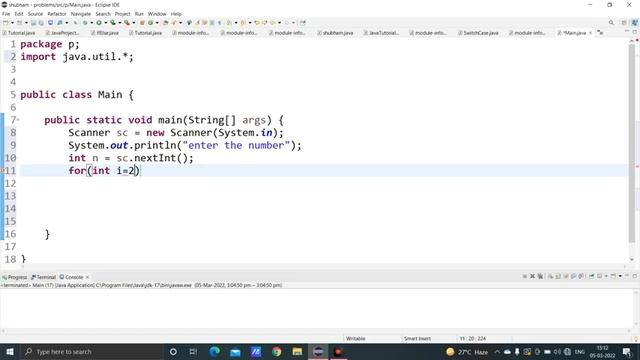Open the Project menu

click(122, 14)
